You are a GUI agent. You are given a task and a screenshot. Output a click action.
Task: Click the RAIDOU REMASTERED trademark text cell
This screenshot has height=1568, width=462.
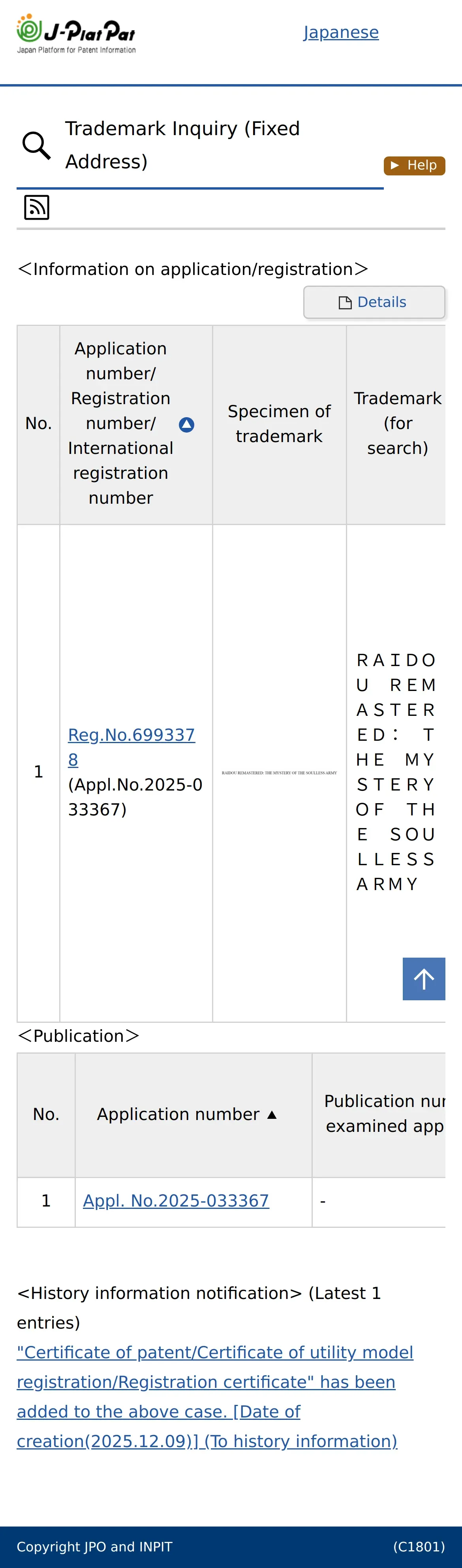396,772
